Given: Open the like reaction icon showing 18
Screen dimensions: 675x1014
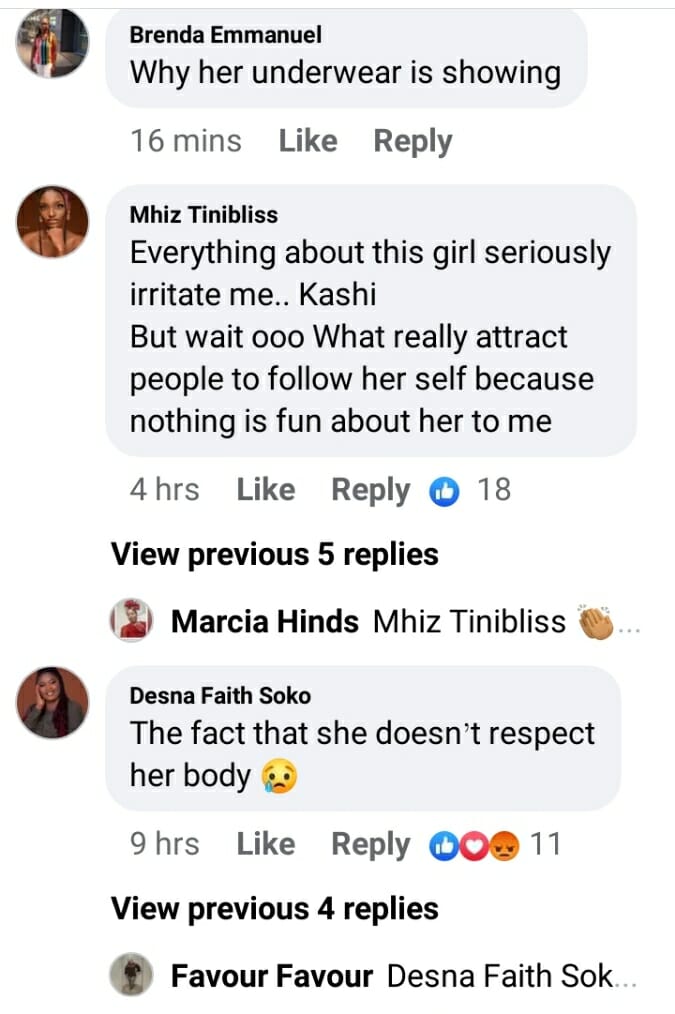Looking at the screenshot, I should tap(443, 490).
